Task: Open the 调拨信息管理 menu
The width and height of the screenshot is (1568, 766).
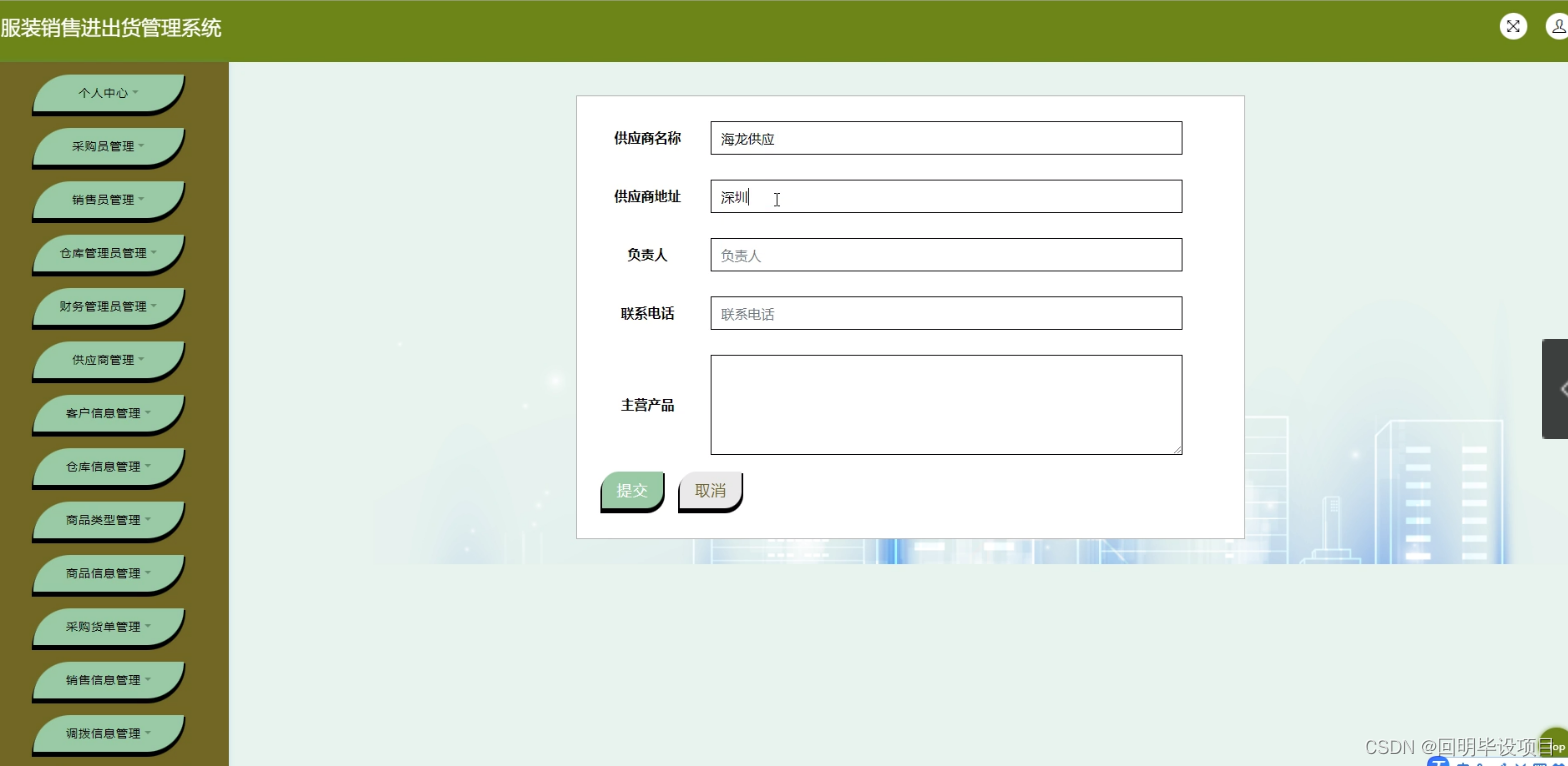Action: click(x=109, y=733)
